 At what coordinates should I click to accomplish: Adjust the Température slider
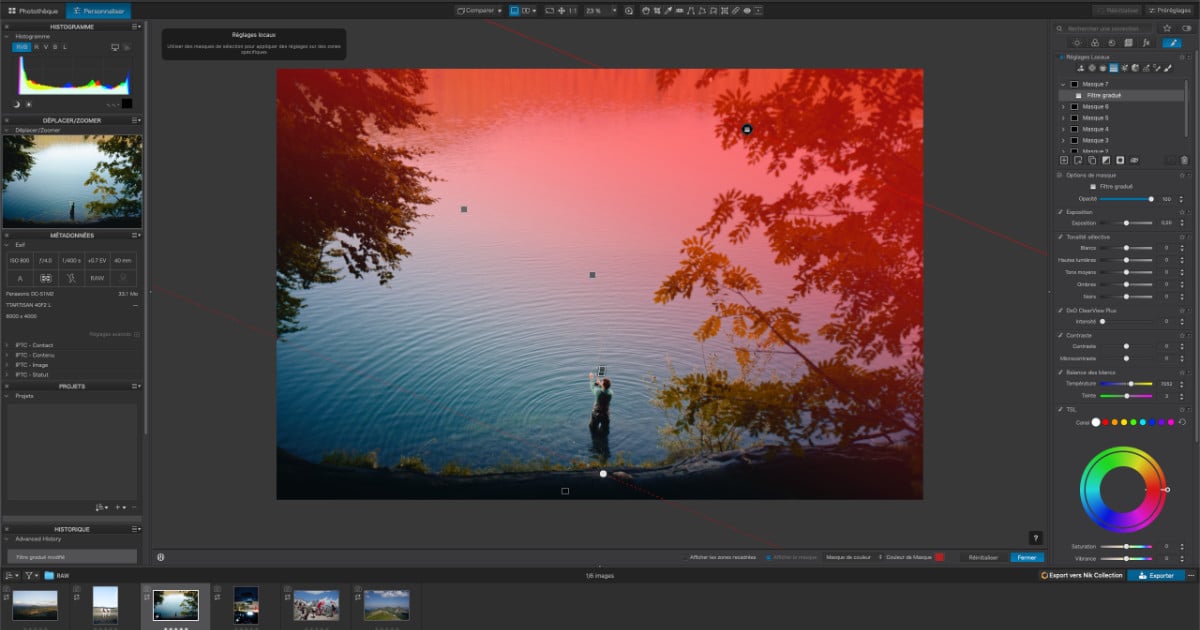(1126, 384)
